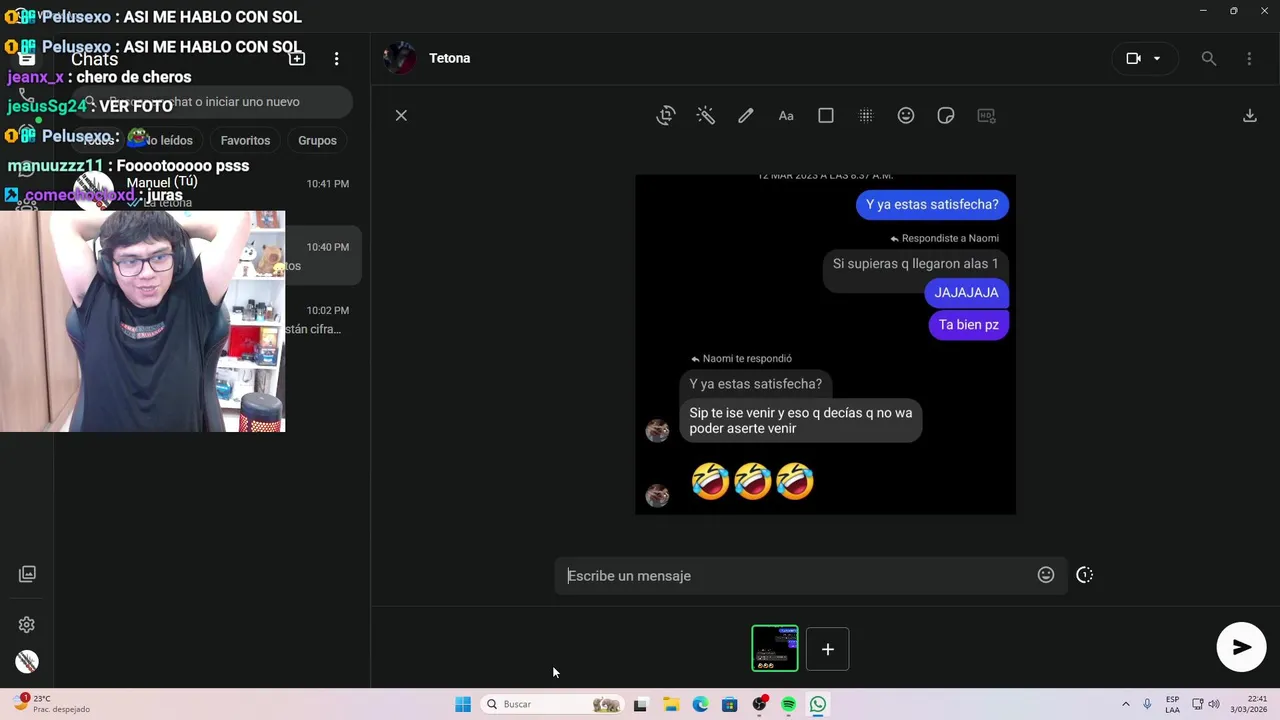The image size is (1280, 720).
Task: Open OBS Studio from taskbar
Action: (760, 704)
